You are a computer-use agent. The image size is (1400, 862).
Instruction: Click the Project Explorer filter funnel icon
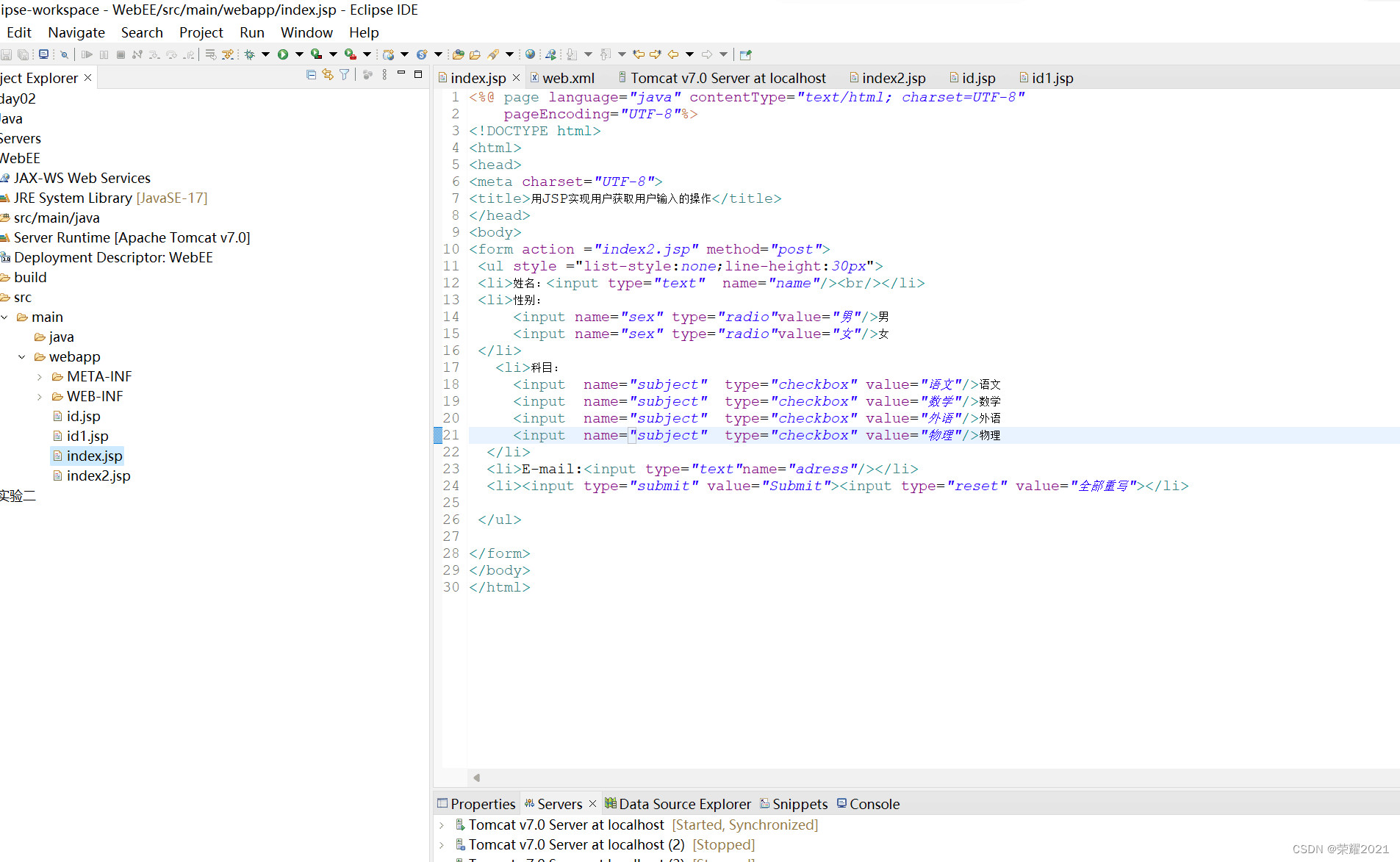coord(344,75)
